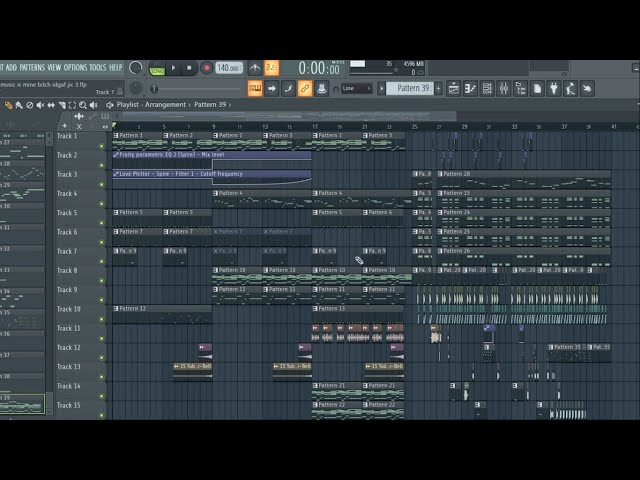Viewport: 640px width, 480px height.
Task: Open the VIEW menu
Action: pos(54,68)
